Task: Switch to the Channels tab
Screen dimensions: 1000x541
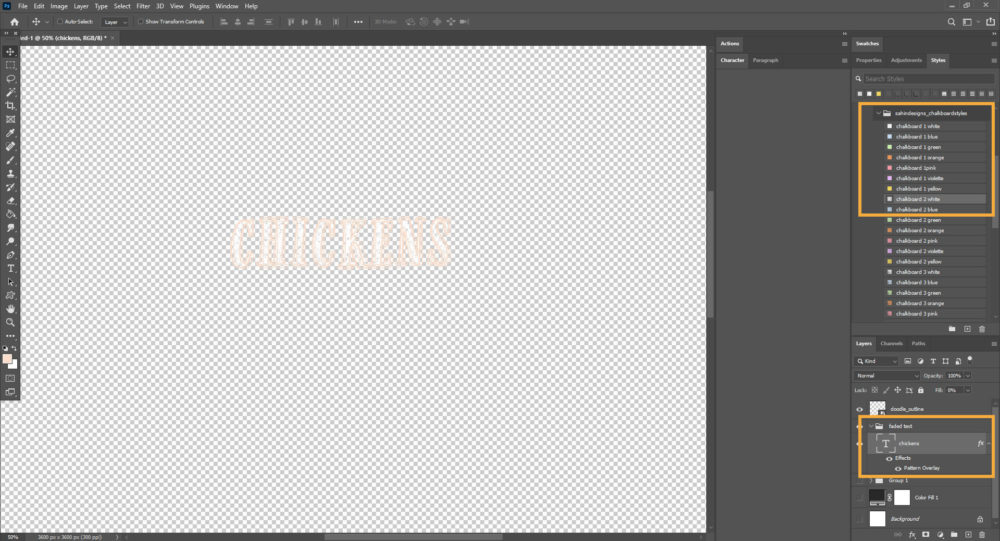Action: pyautogui.click(x=890, y=343)
